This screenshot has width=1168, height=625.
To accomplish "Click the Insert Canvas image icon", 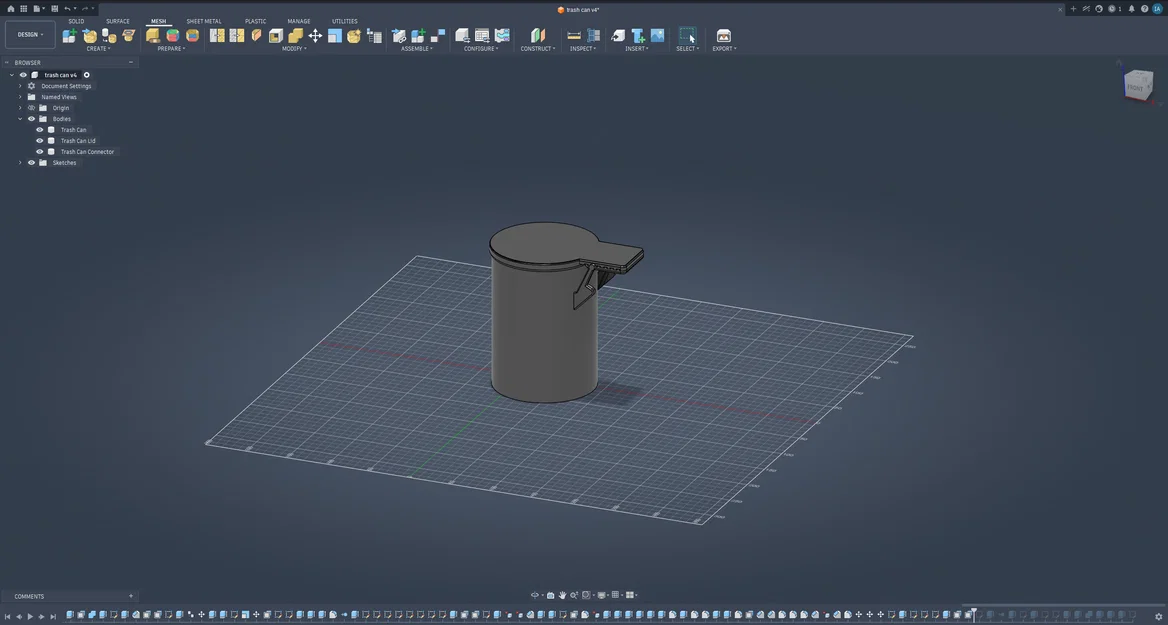I will [x=657, y=36].
